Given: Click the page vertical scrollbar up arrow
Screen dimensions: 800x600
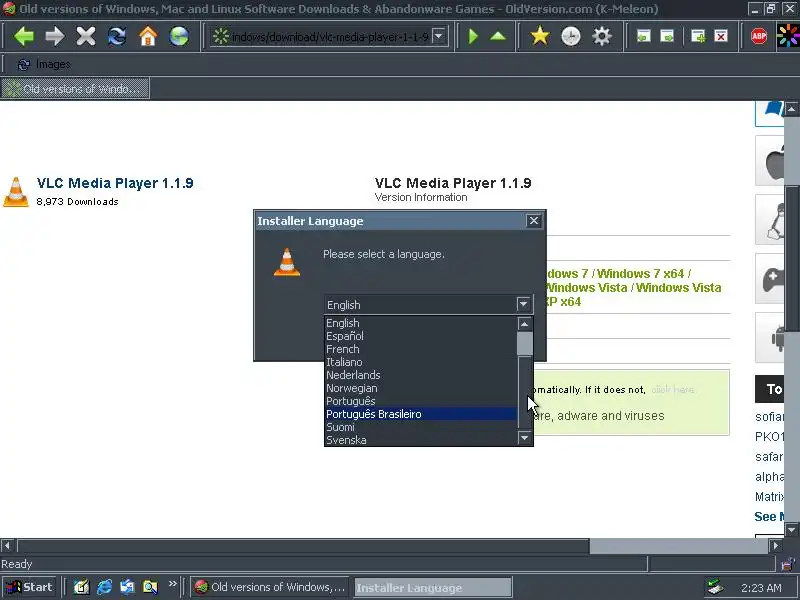Looking at the screenshot, I should tap(792, 109).
